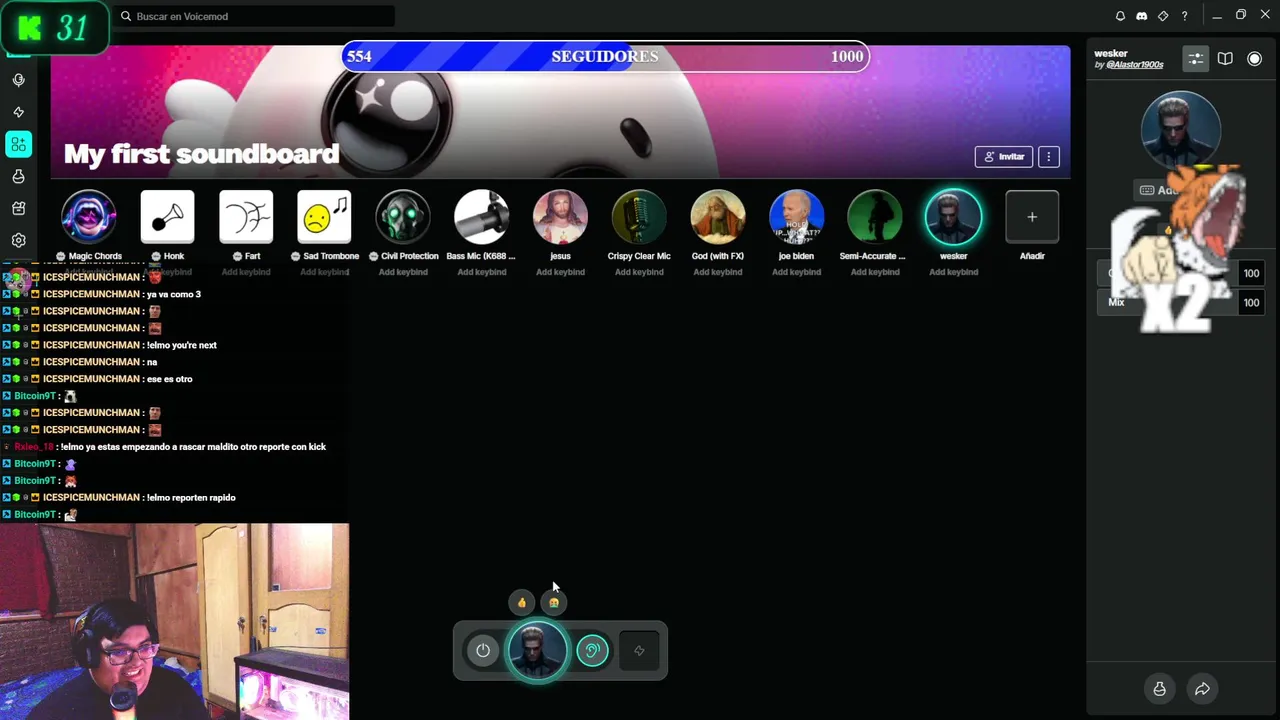Add keybind under jesus
Viewport: 1280px width, 720px height.
(x=560, y=272)
